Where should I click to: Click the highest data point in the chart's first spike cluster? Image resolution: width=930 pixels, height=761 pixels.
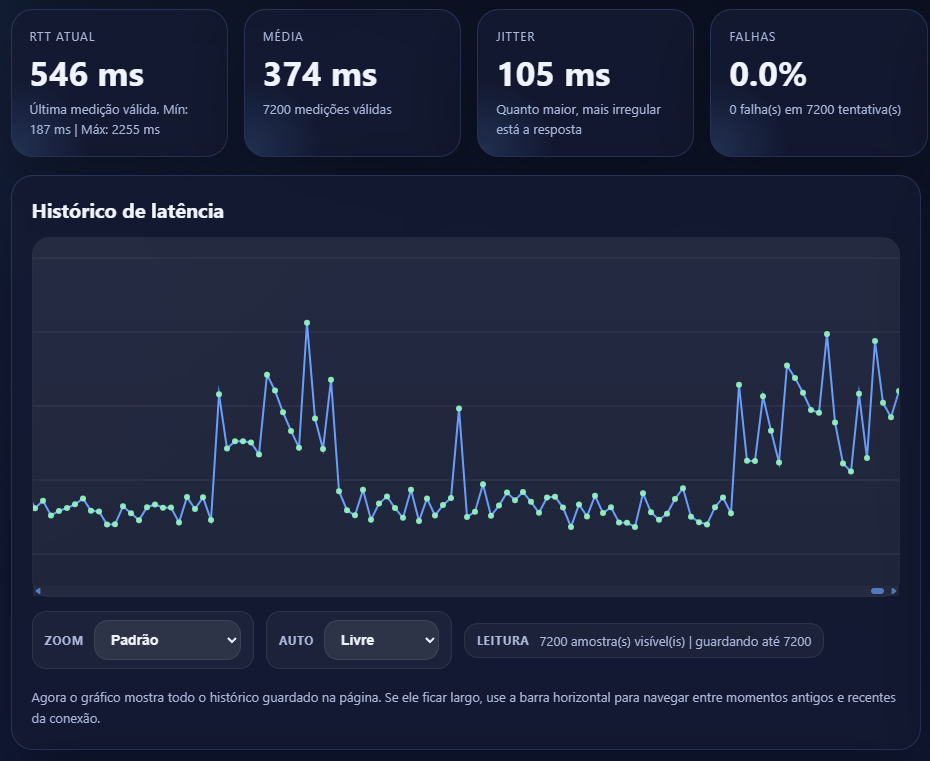pyautogui.click(x=307, y=323)
